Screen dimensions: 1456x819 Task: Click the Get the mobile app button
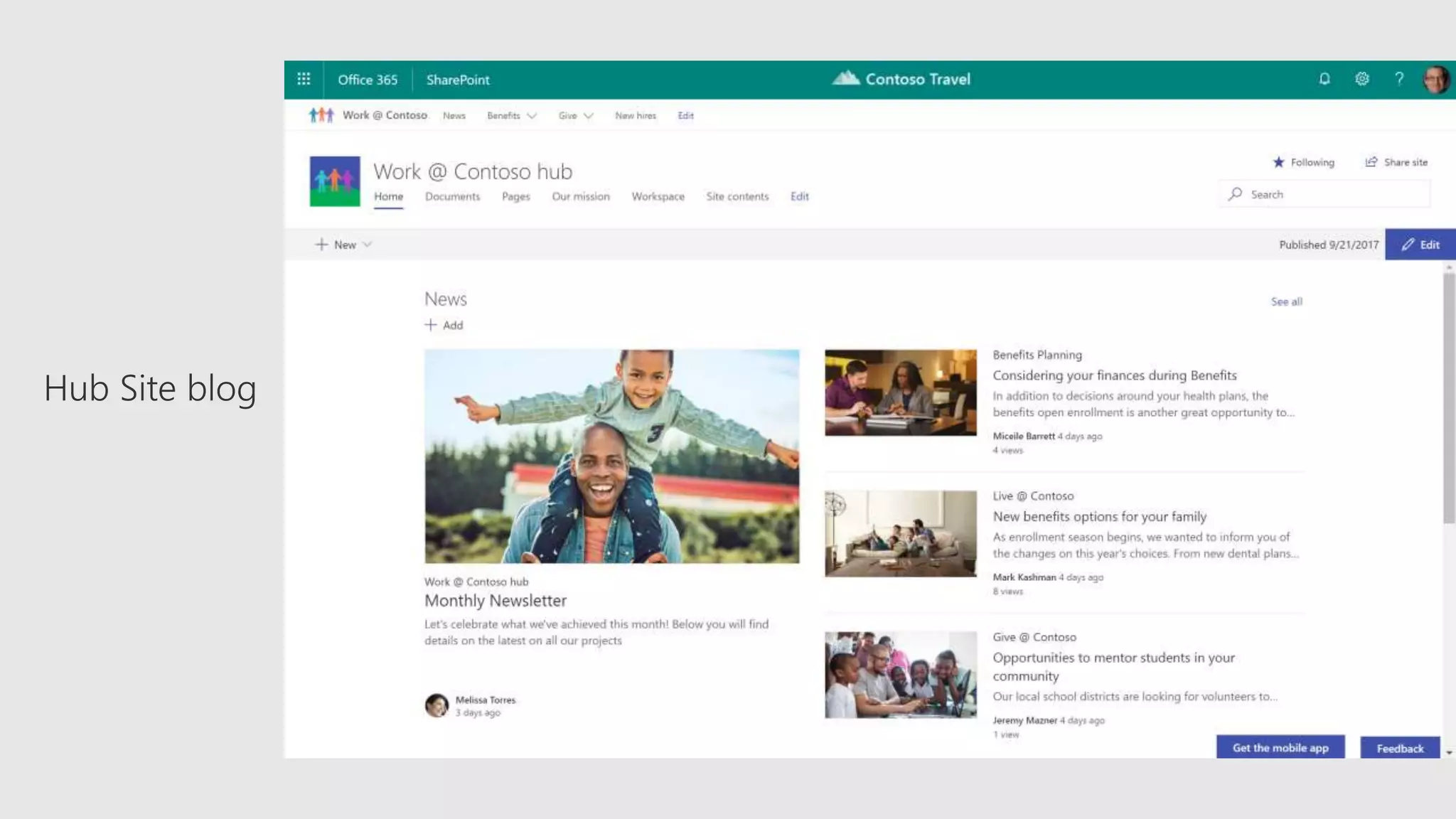tap(1280, 747)
